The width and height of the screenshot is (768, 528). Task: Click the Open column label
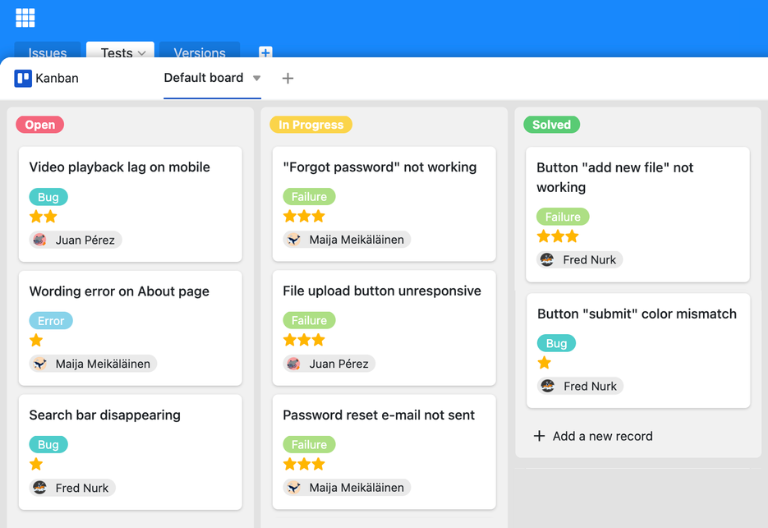pos(40,125)
